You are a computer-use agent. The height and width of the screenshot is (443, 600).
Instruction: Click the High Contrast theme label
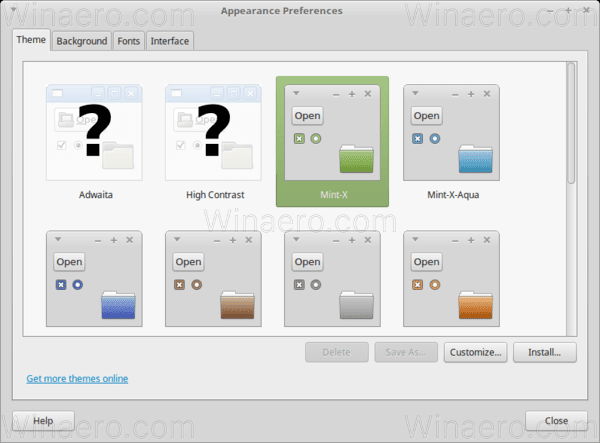click(x=215, y=195)
